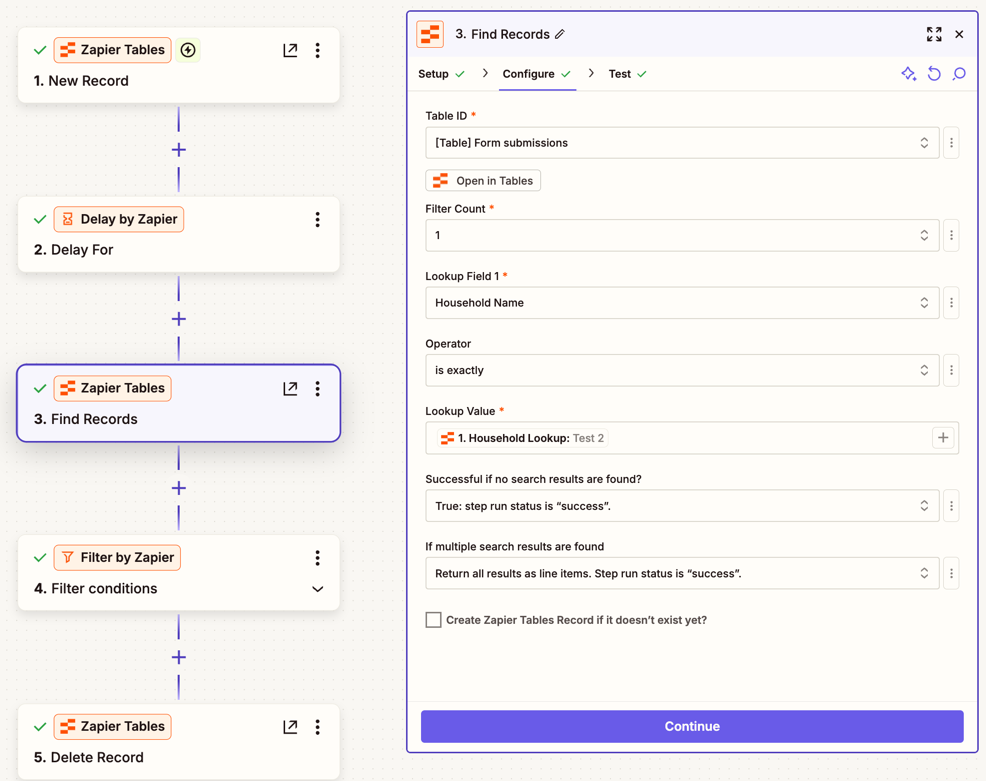The image size is (986, 781).
Task: Add step between New Record and Delay For
Action: 179,150
